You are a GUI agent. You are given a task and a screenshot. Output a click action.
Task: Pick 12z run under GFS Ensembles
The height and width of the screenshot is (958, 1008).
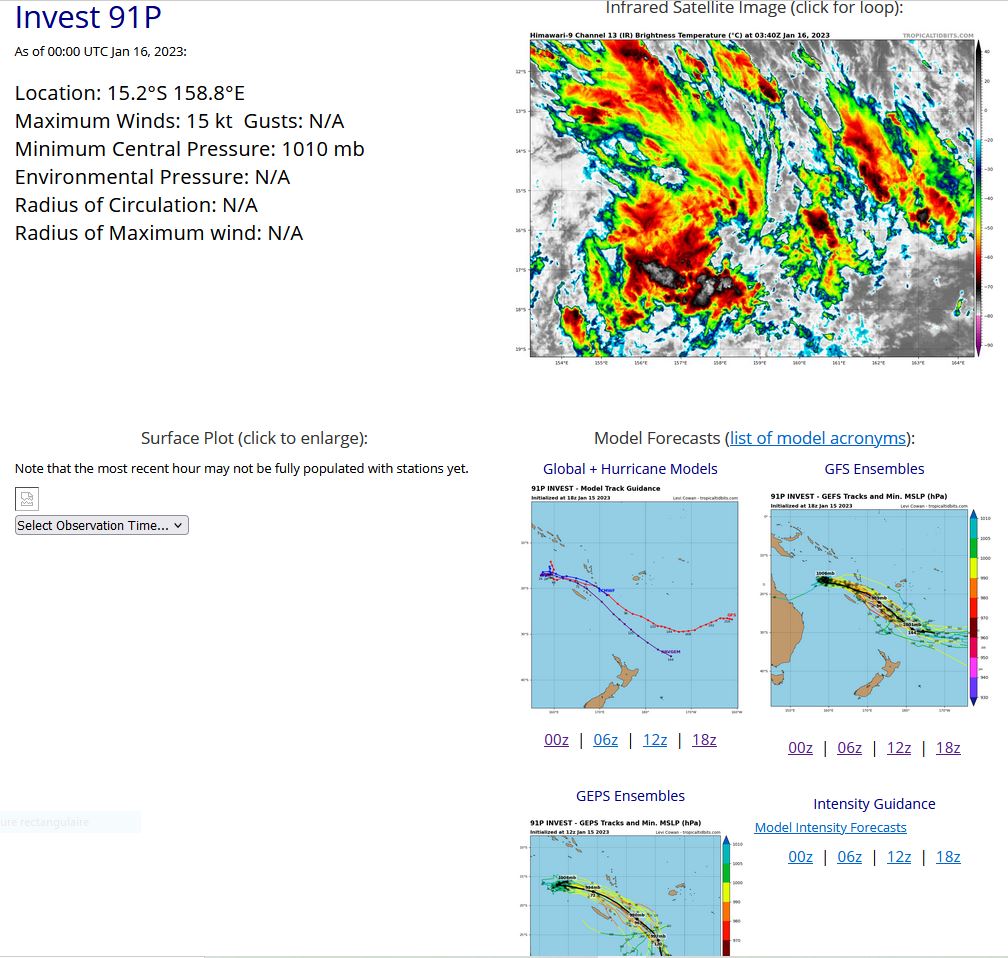coord(898,748)
